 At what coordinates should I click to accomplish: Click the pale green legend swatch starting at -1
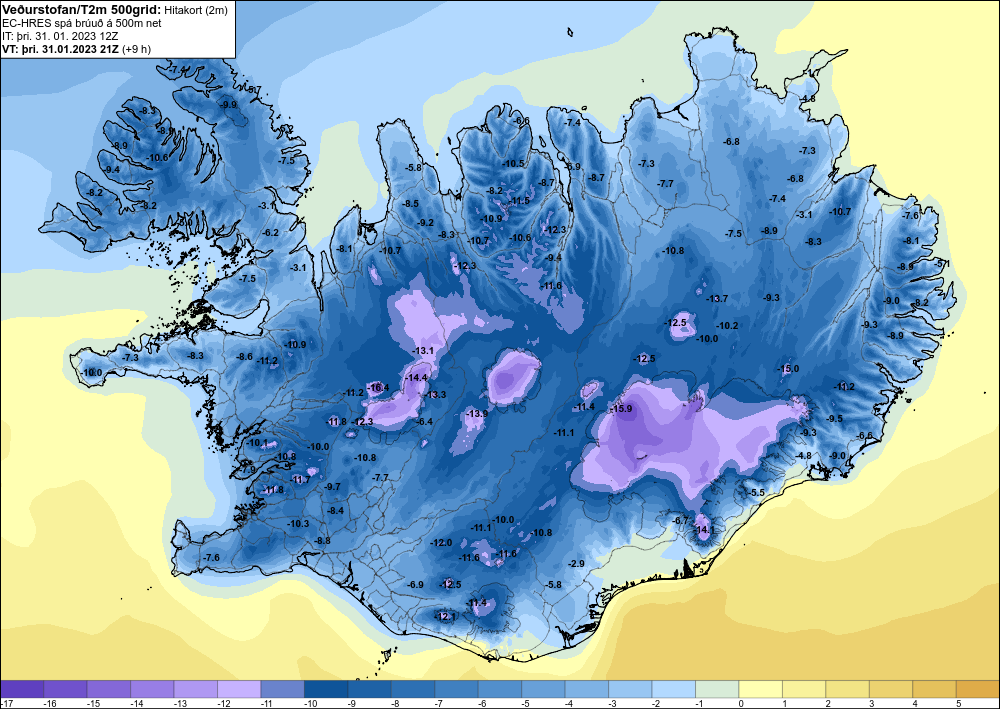717,689
